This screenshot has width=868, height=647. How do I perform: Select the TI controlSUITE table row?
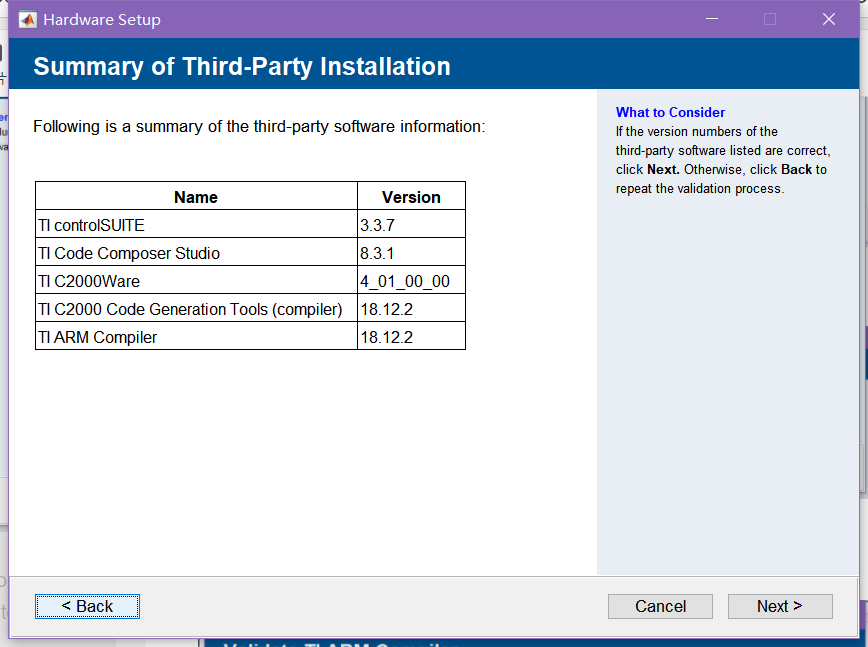pyautogui.click(x=195, y=224)
